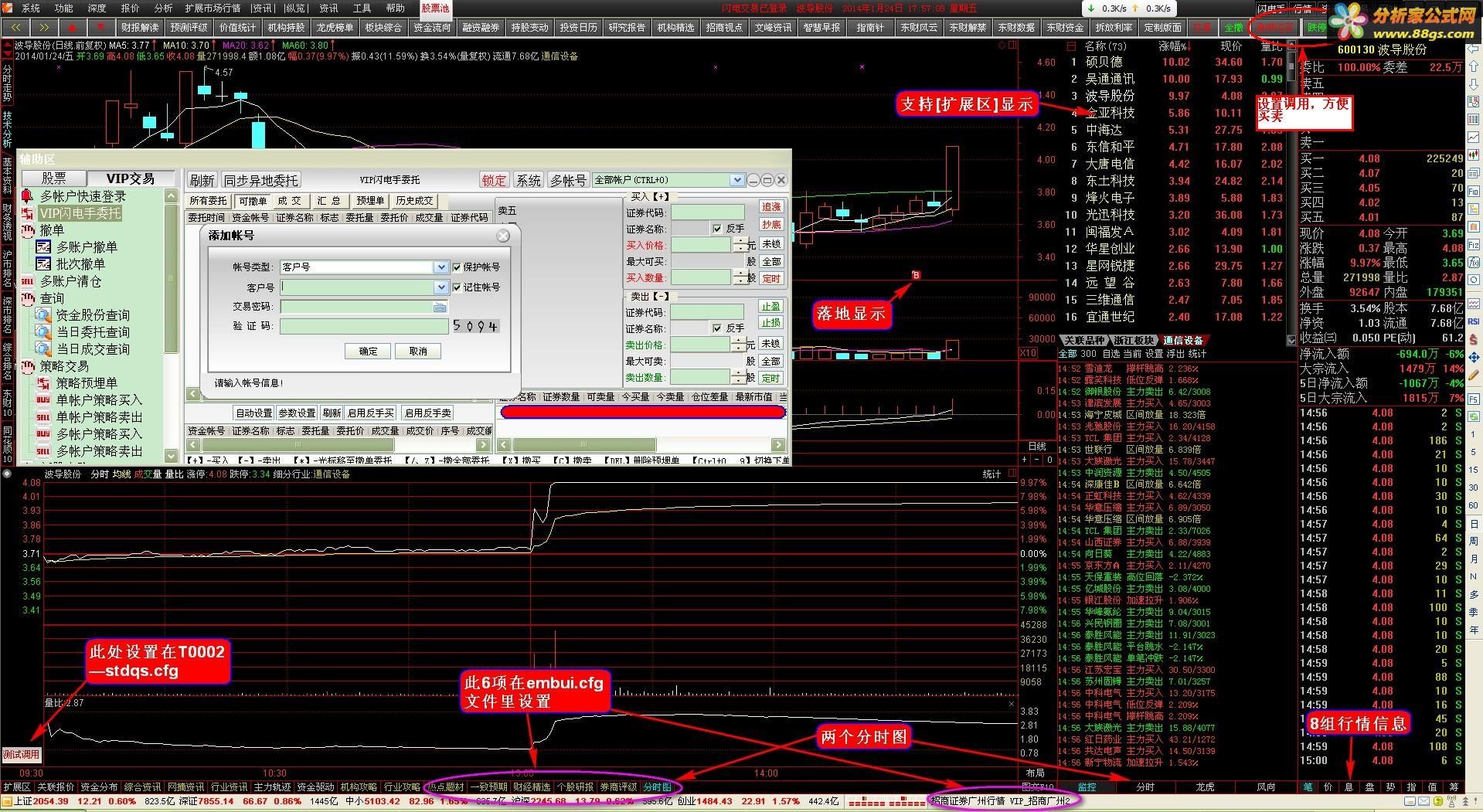Open the 帐号类型 dropdown
This screenshot has height=812, width=1483.
tap(440, 267)
